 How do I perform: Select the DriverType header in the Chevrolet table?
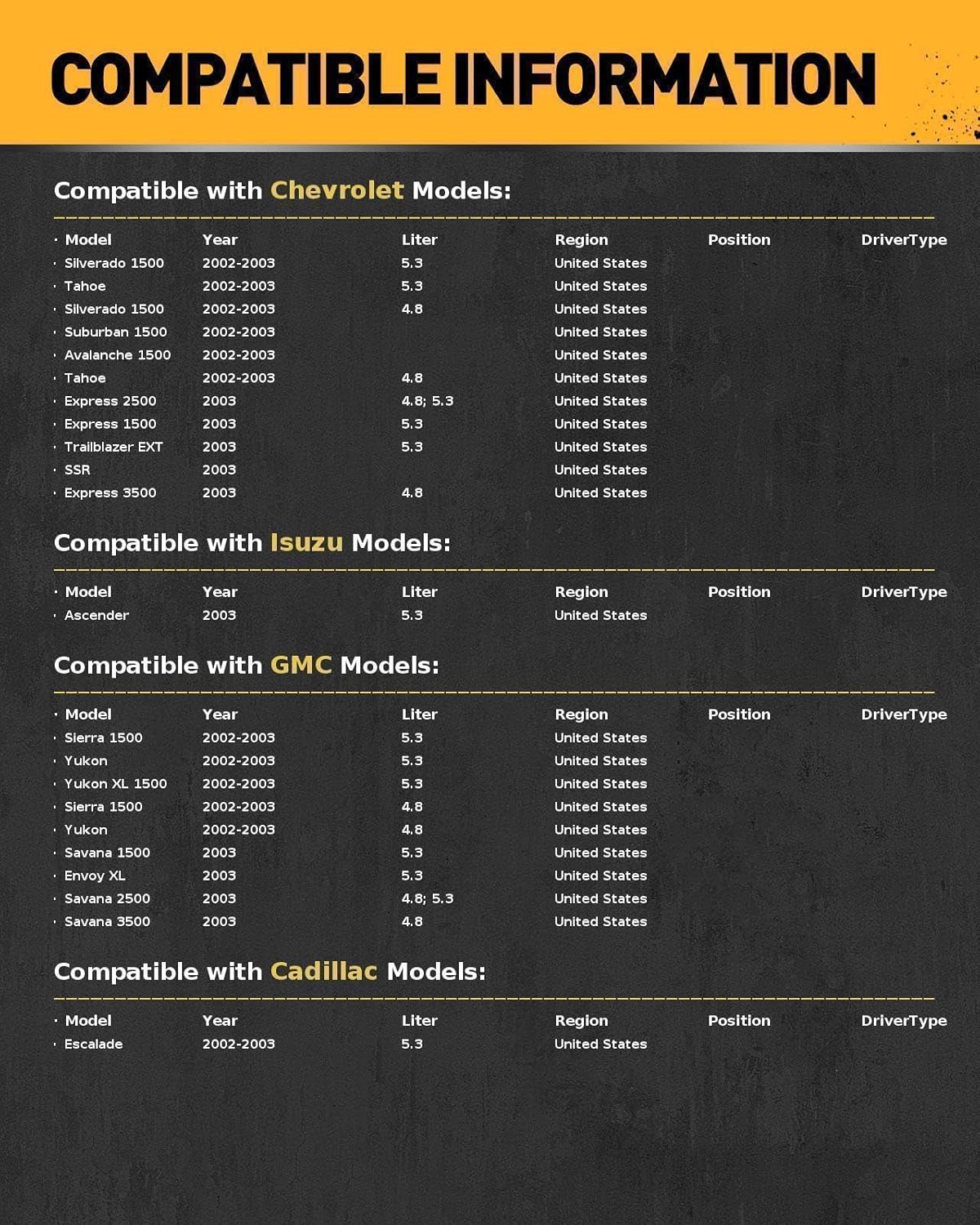pos(904,239)
